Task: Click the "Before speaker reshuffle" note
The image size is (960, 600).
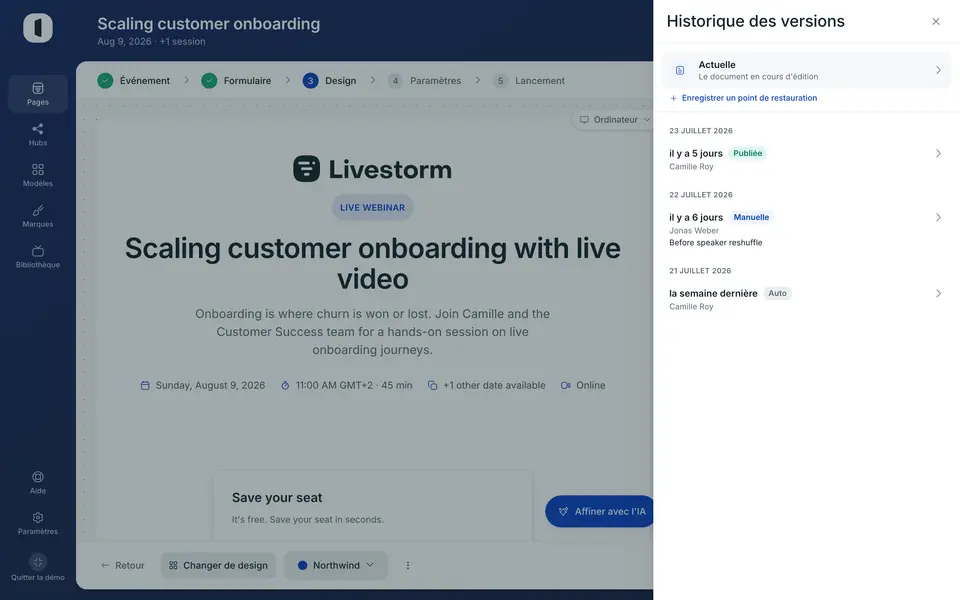Action: [716, 243]
